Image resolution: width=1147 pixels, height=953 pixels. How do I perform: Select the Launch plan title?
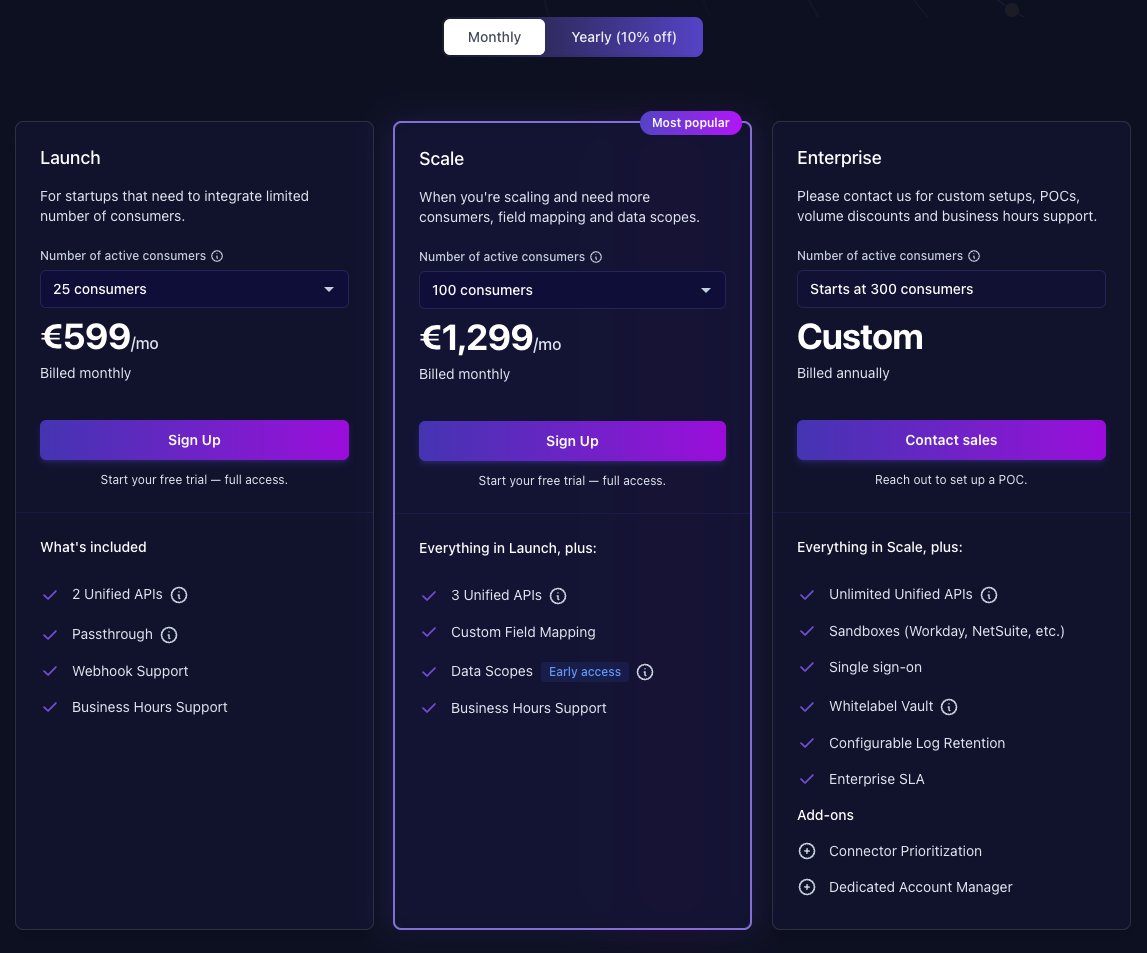coord(70,157)
